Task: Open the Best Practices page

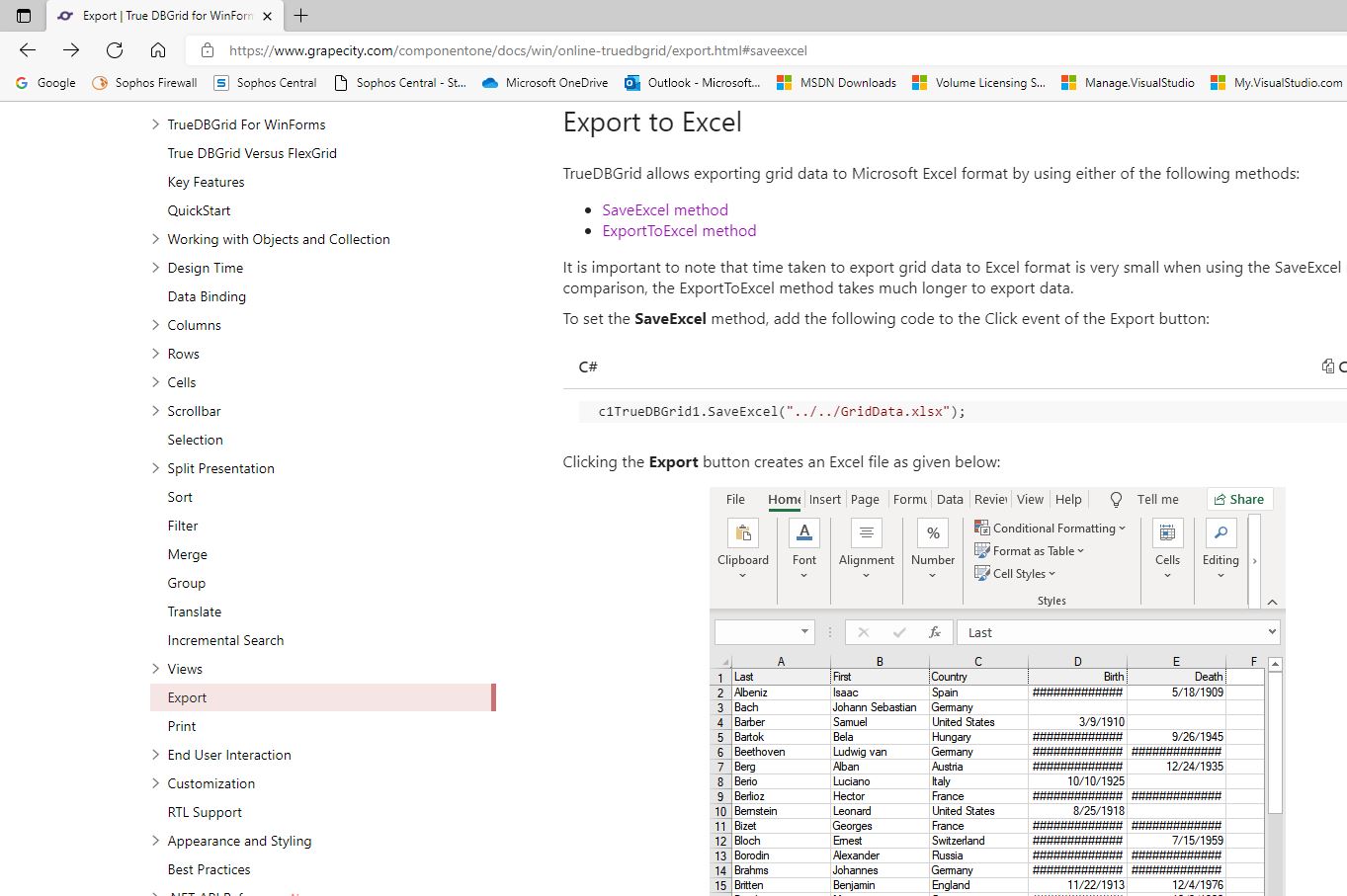Action: click(x=209, y=869)
